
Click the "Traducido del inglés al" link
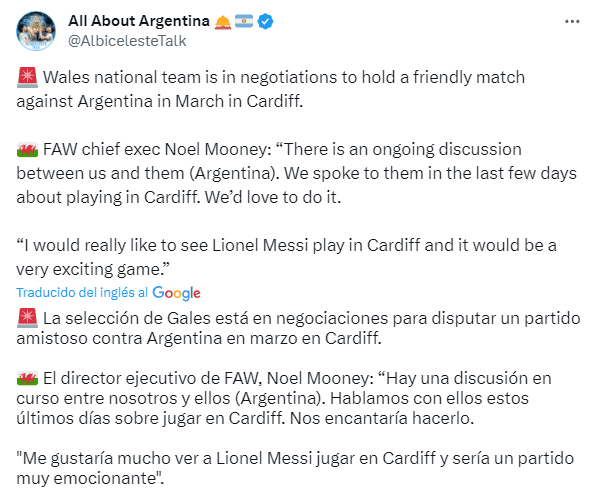pos(82,293)
